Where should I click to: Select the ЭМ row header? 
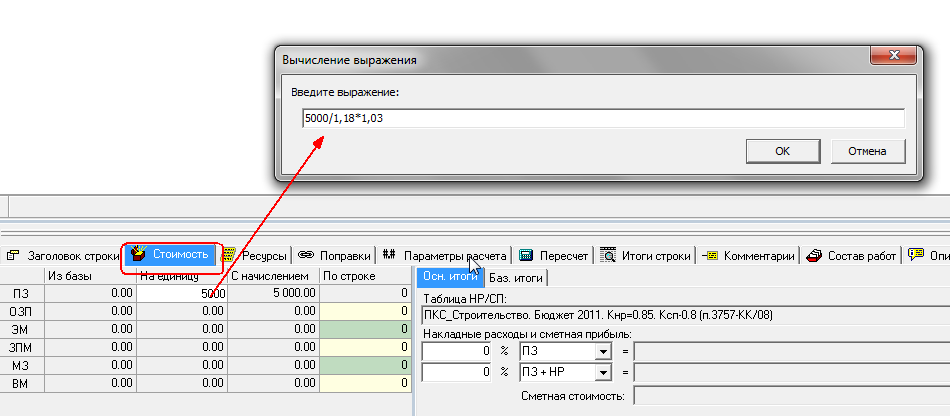pyautogui.click(x=22, y=329)
